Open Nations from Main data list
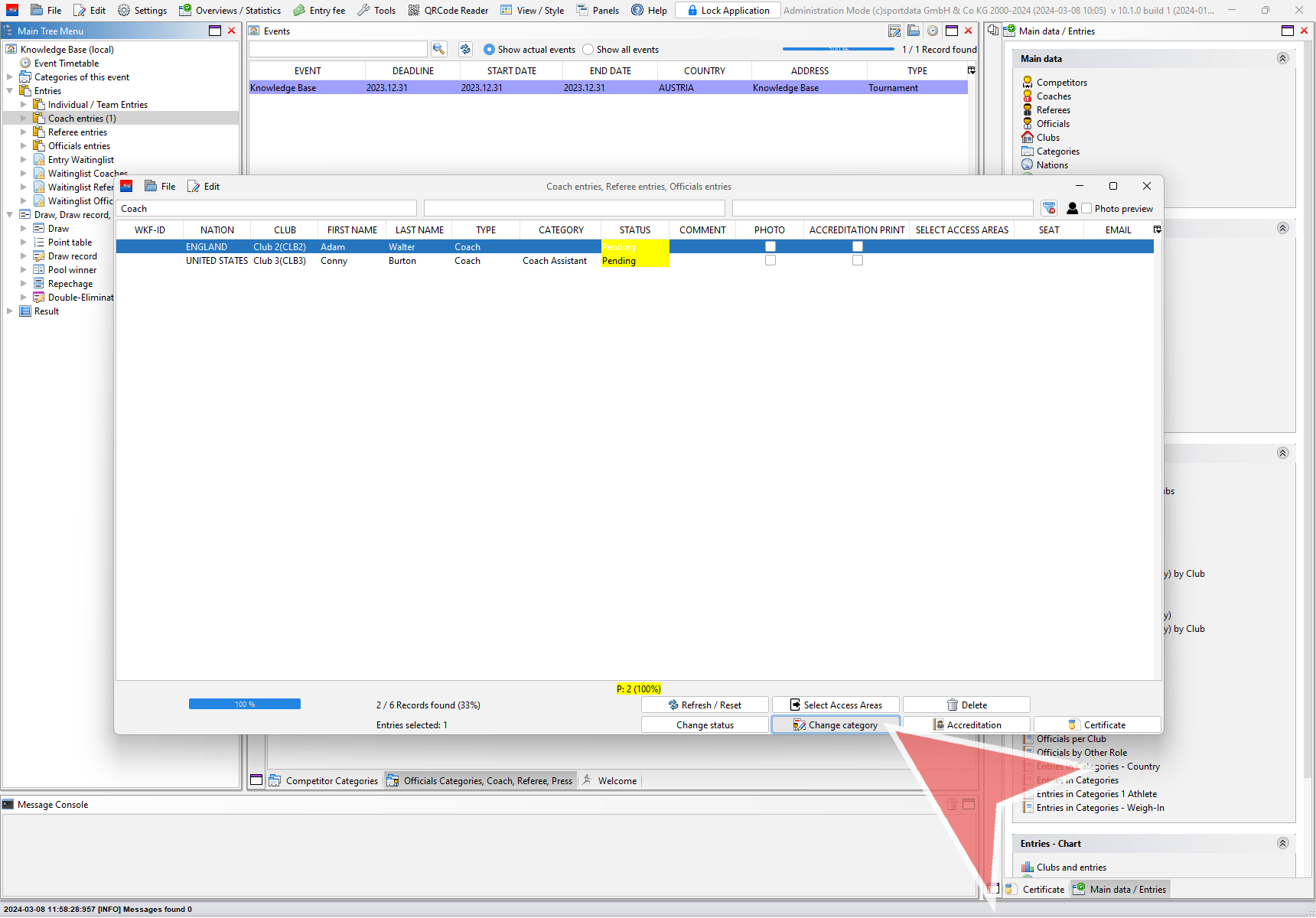 click(x=1052, y=165)
